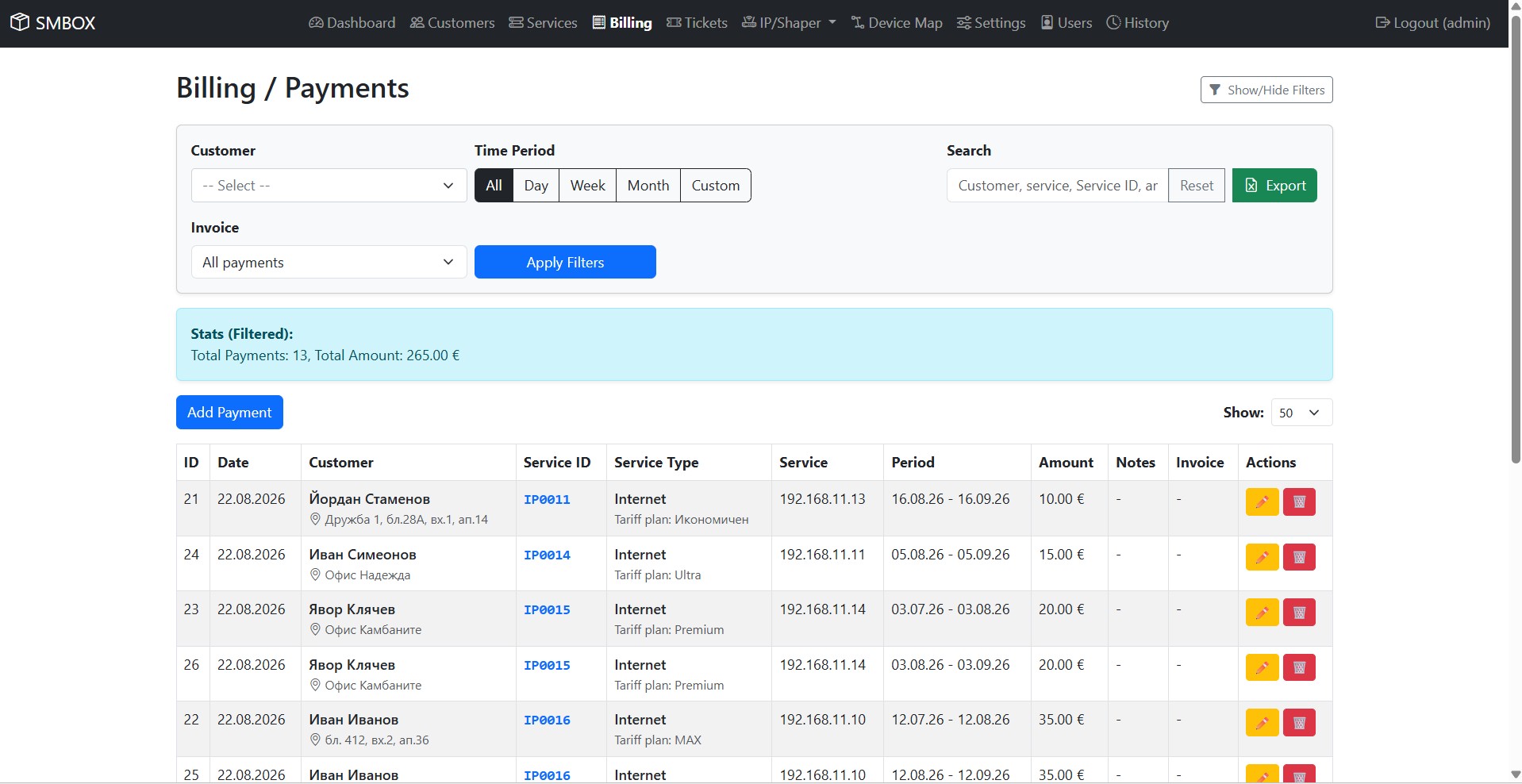The width and height of the screenshot is (1522, 784).
Task: Open IP0016 link in payment 22 row
Action: click(547, 721)
